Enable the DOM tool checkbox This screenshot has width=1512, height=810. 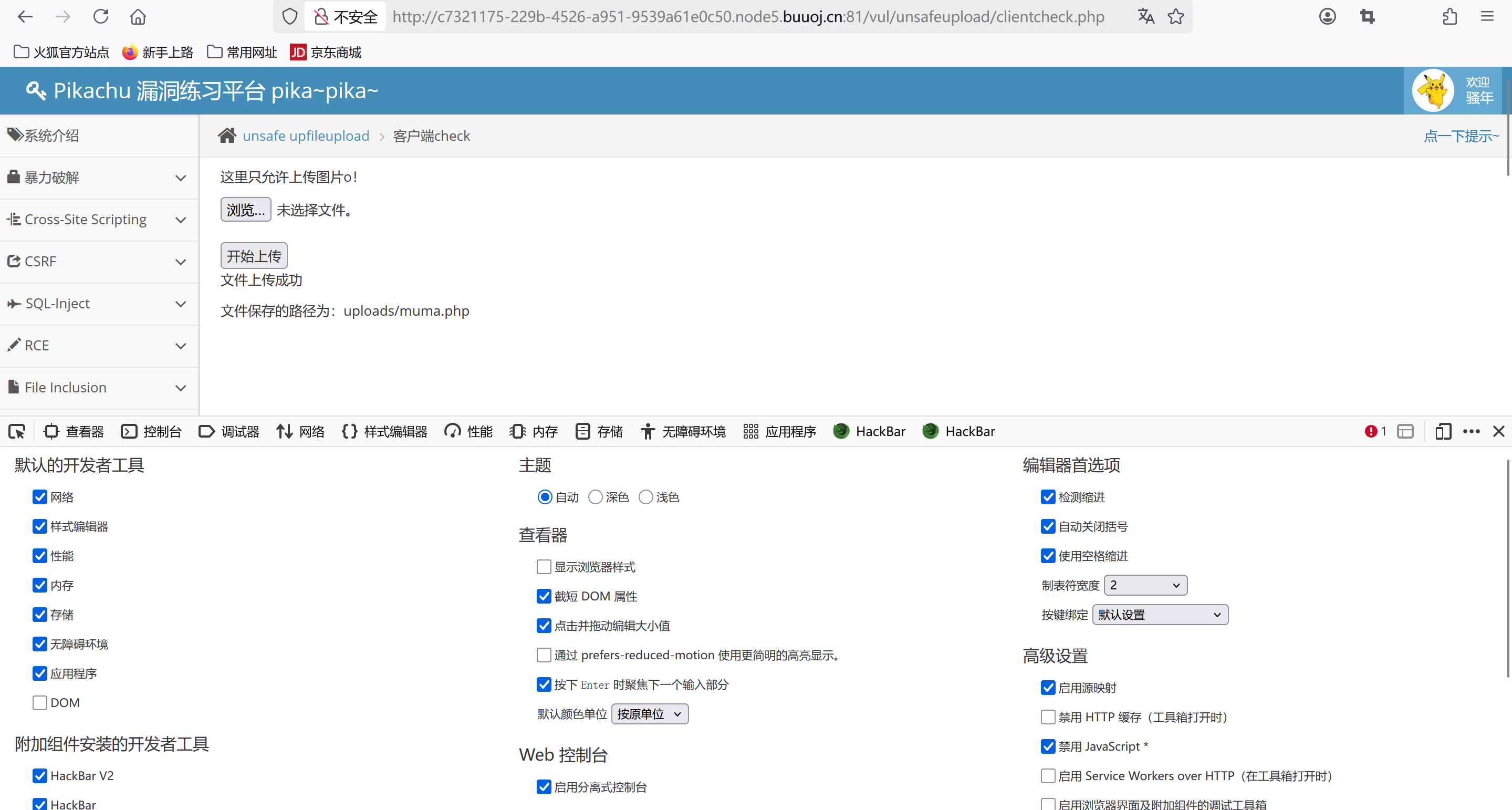click(x=40, y=703)
